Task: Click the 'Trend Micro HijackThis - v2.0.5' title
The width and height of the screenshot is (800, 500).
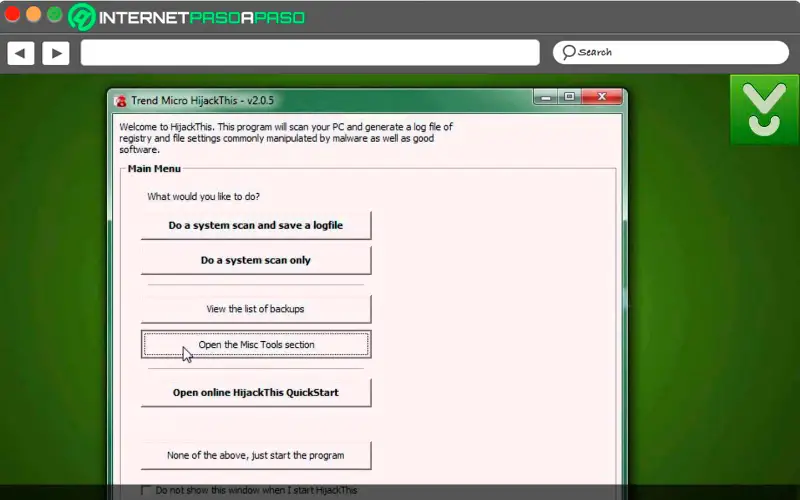Action: 202,101
